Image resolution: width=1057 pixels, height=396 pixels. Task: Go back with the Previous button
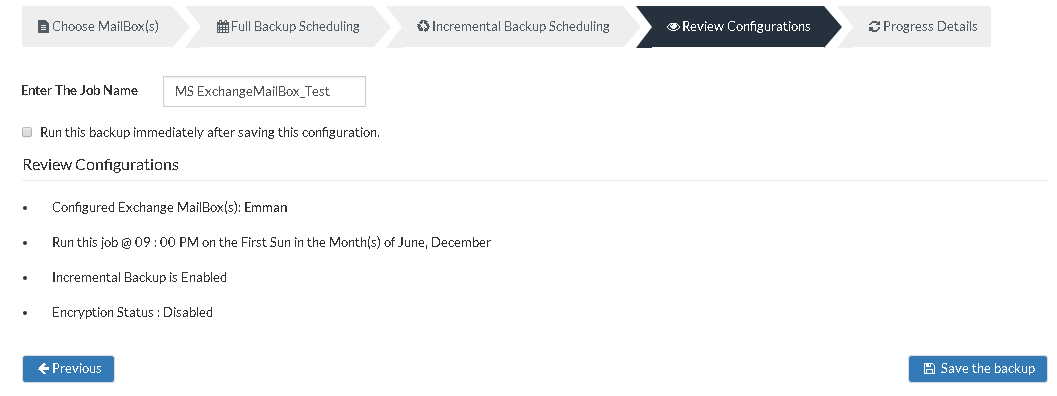tap(68, 368)
